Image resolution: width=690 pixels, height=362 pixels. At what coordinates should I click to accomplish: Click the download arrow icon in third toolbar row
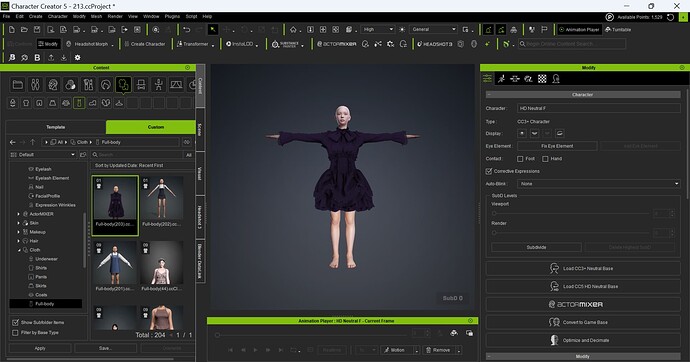click(64, 58)
